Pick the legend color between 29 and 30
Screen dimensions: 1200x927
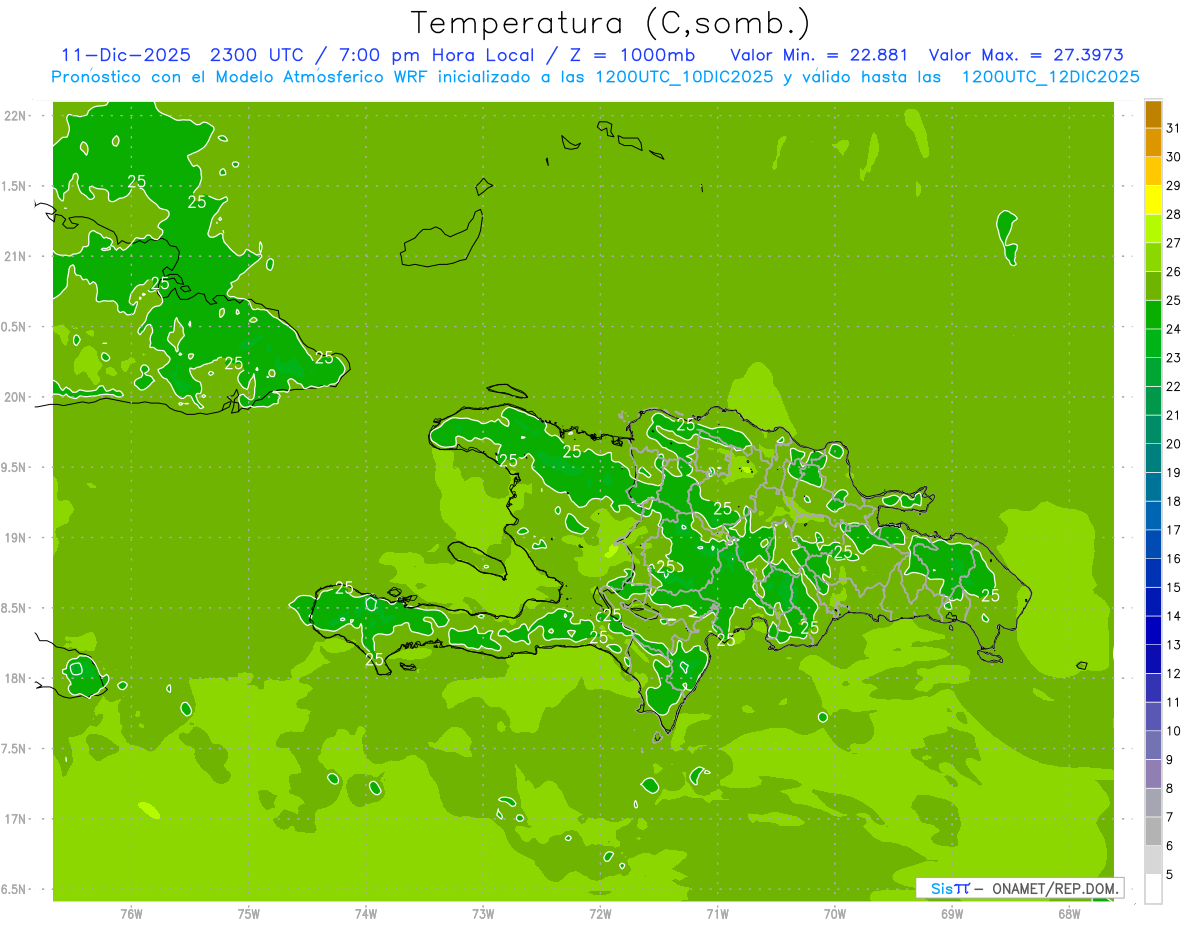click(x=1153, y=171)
